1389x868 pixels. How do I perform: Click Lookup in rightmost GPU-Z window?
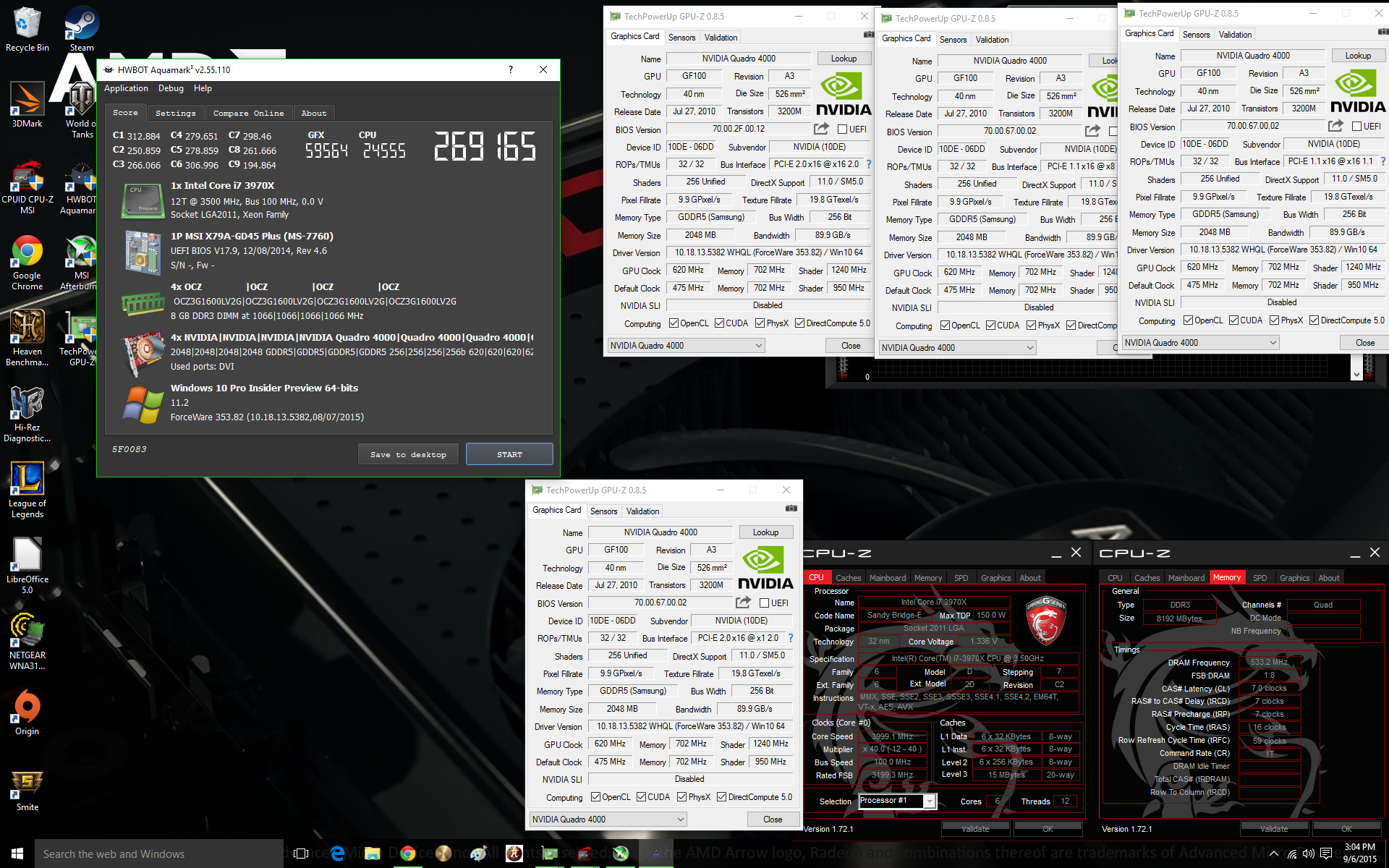tap(1358, 56)
